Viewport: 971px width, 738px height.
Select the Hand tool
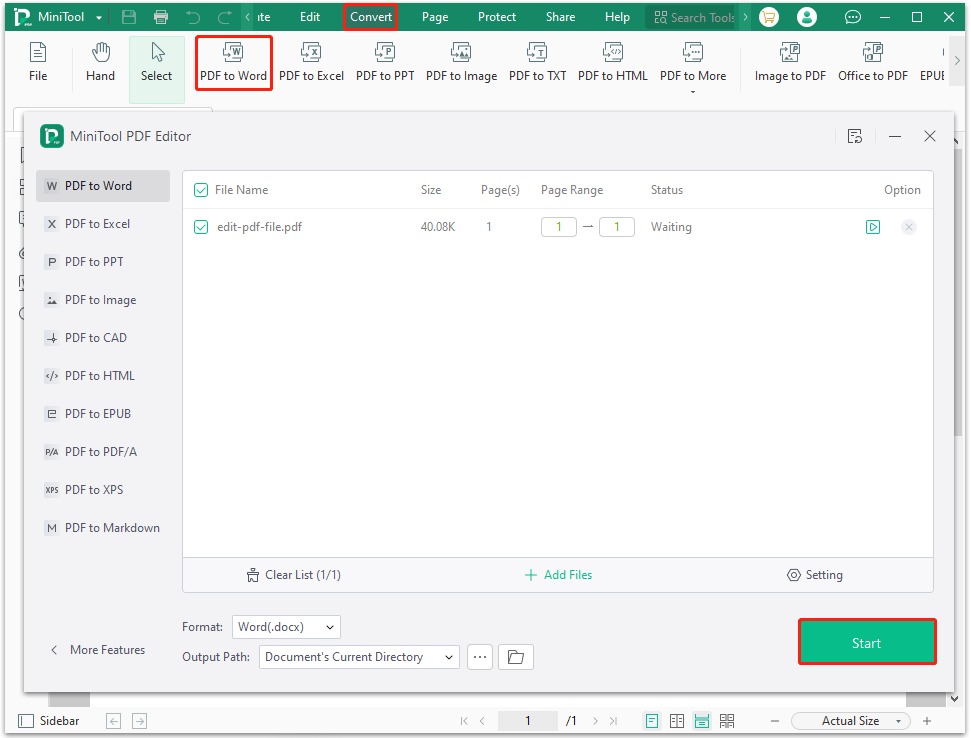pos(100,63)
